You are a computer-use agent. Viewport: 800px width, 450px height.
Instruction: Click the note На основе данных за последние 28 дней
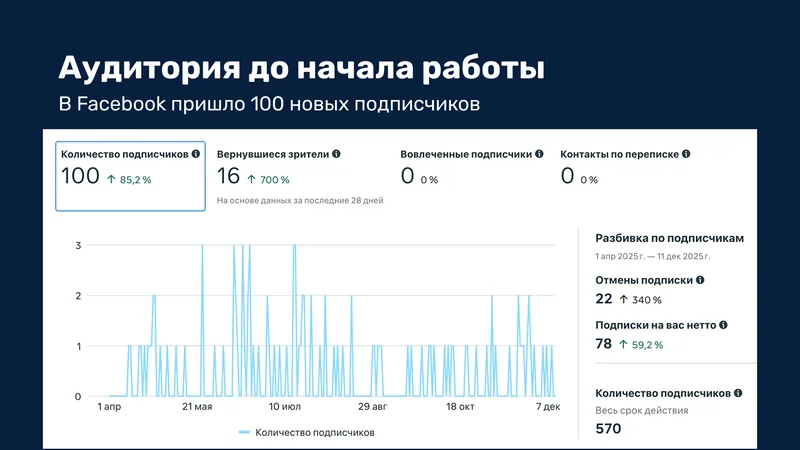pos(300,201)
